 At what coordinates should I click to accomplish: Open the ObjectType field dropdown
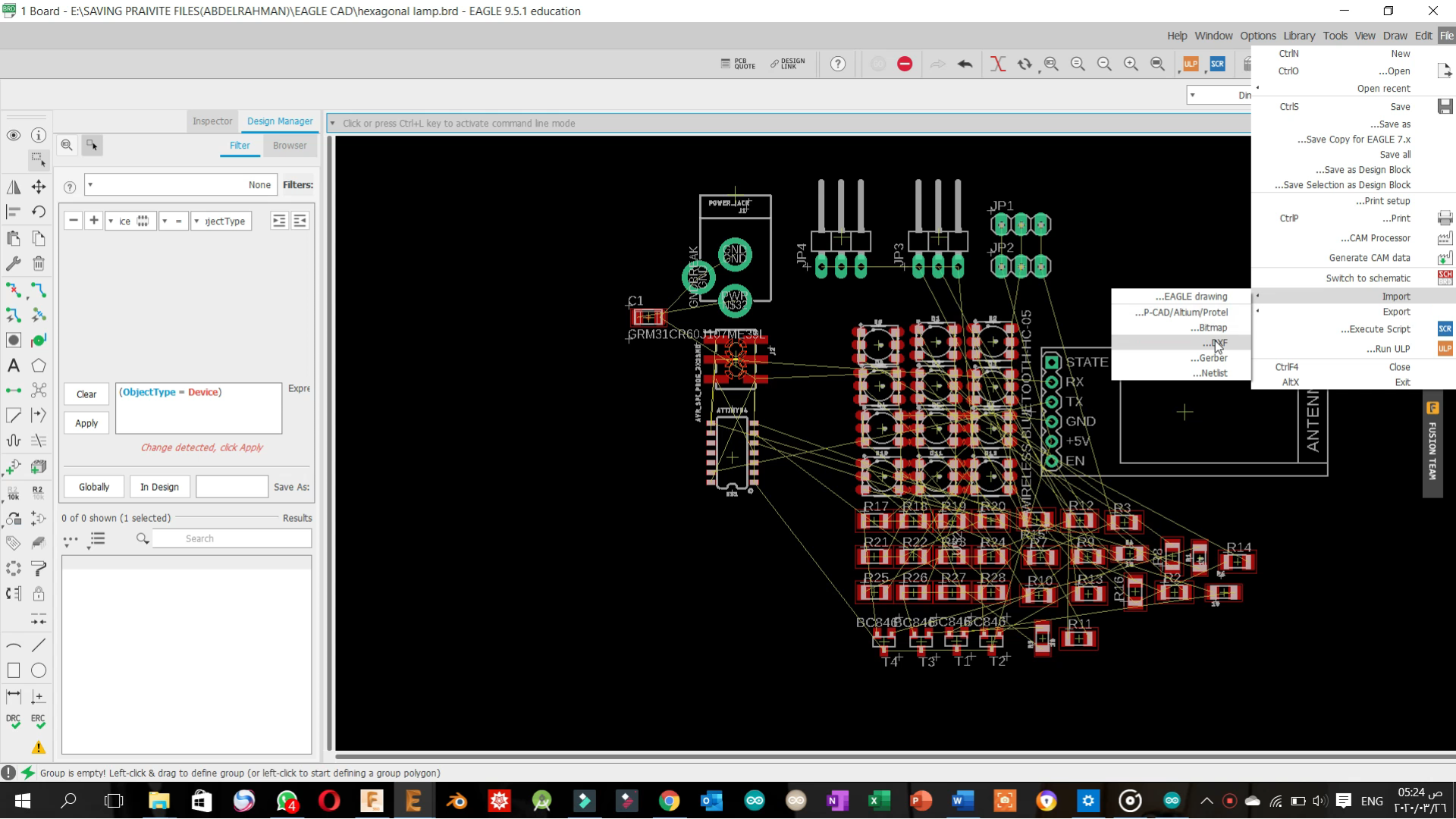coord(221,221)
